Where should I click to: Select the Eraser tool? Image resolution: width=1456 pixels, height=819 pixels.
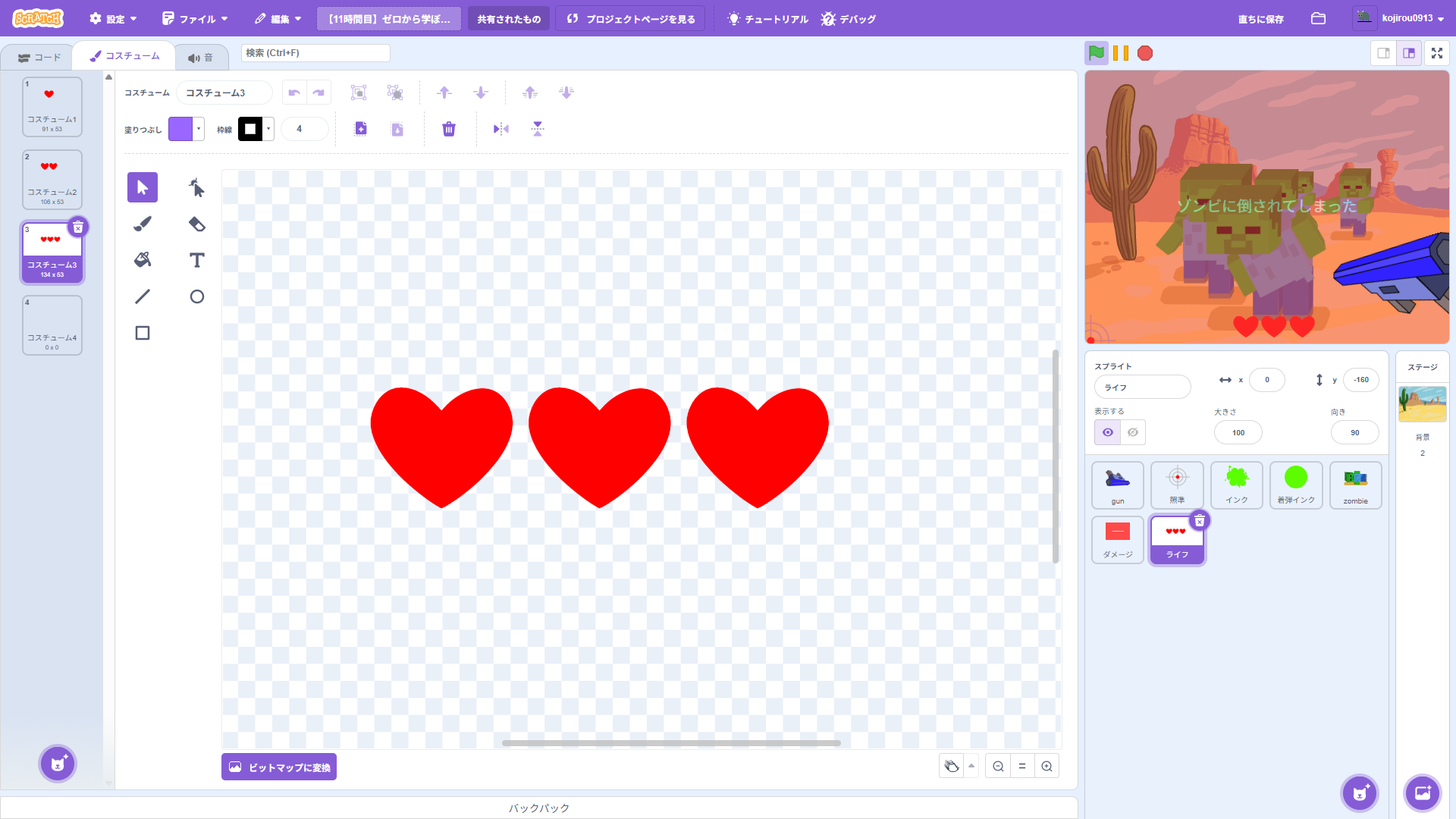tap(196, 224)
